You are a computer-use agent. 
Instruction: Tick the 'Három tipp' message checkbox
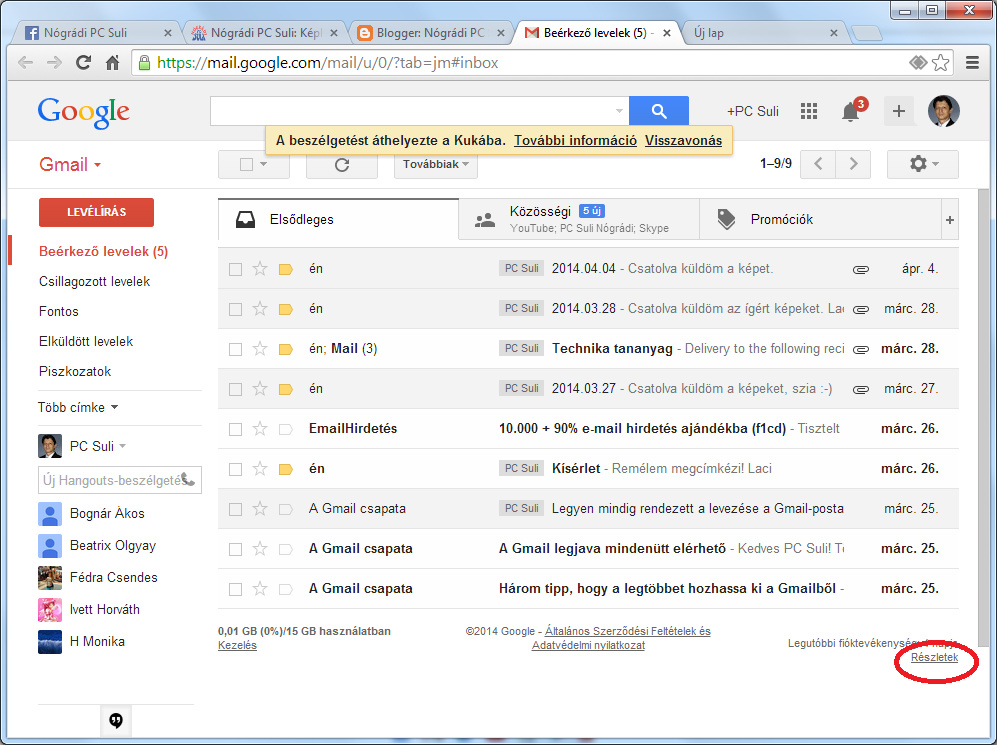tap(235, 590)
